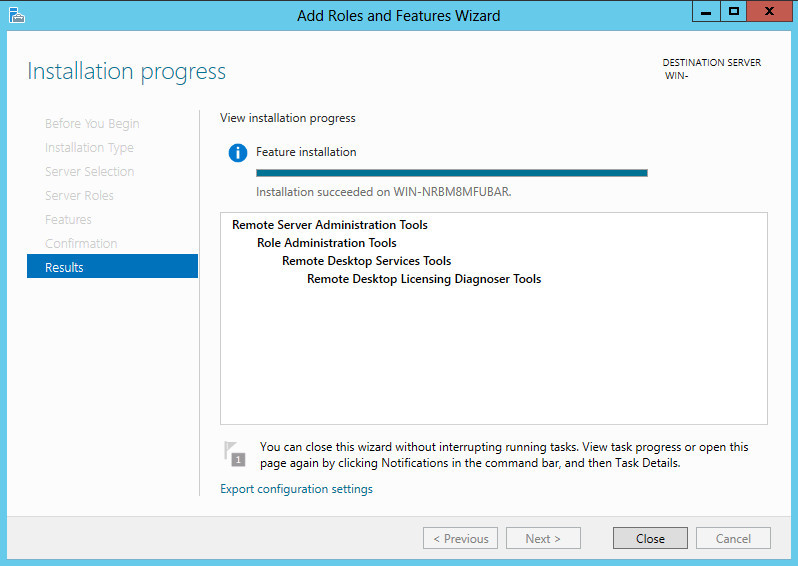Click the wizard icon in title bar
798x566 pixels.
16,15
